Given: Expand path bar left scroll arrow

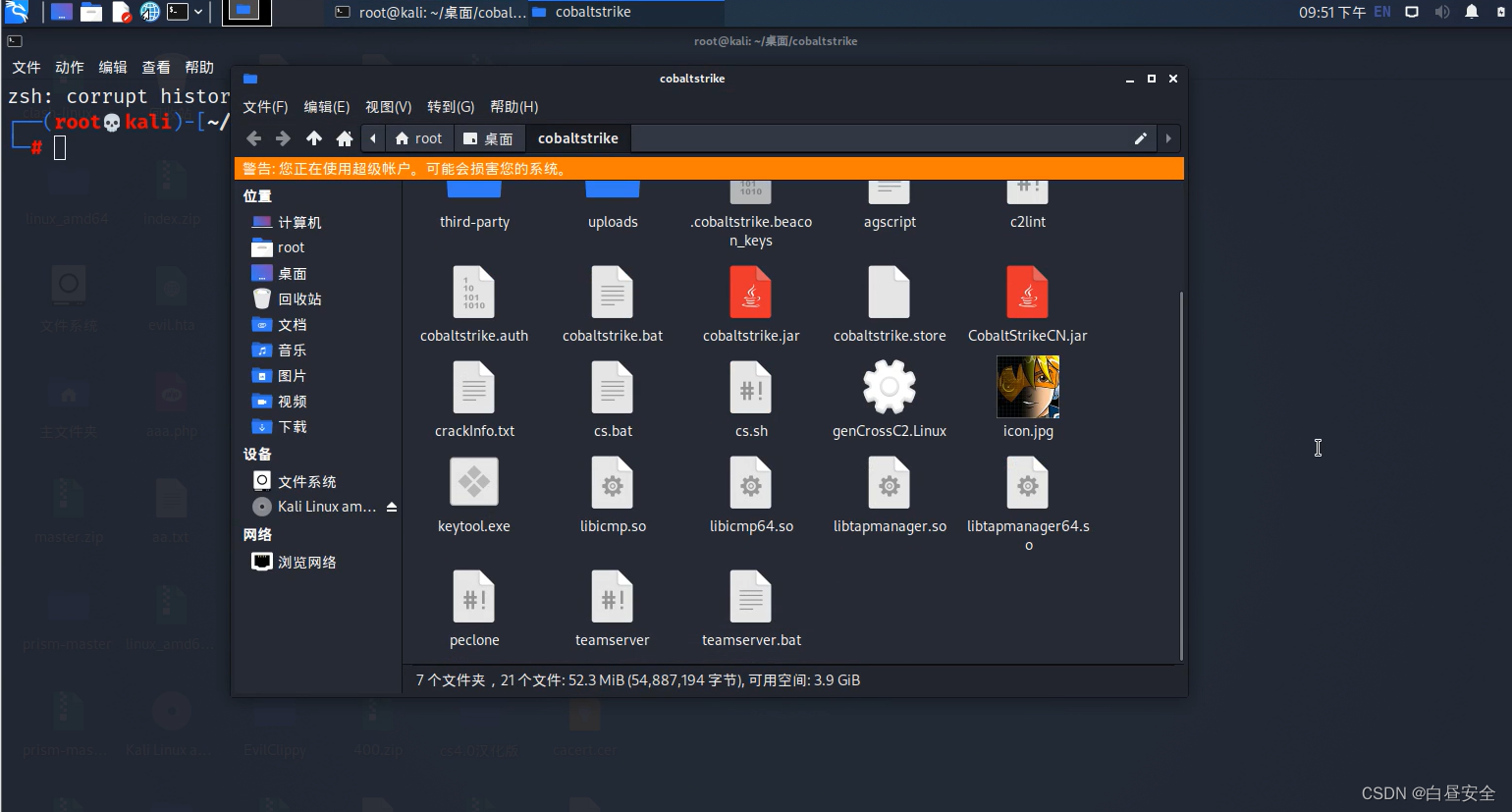Looking at the screenshot, I should tap(373, 138).
